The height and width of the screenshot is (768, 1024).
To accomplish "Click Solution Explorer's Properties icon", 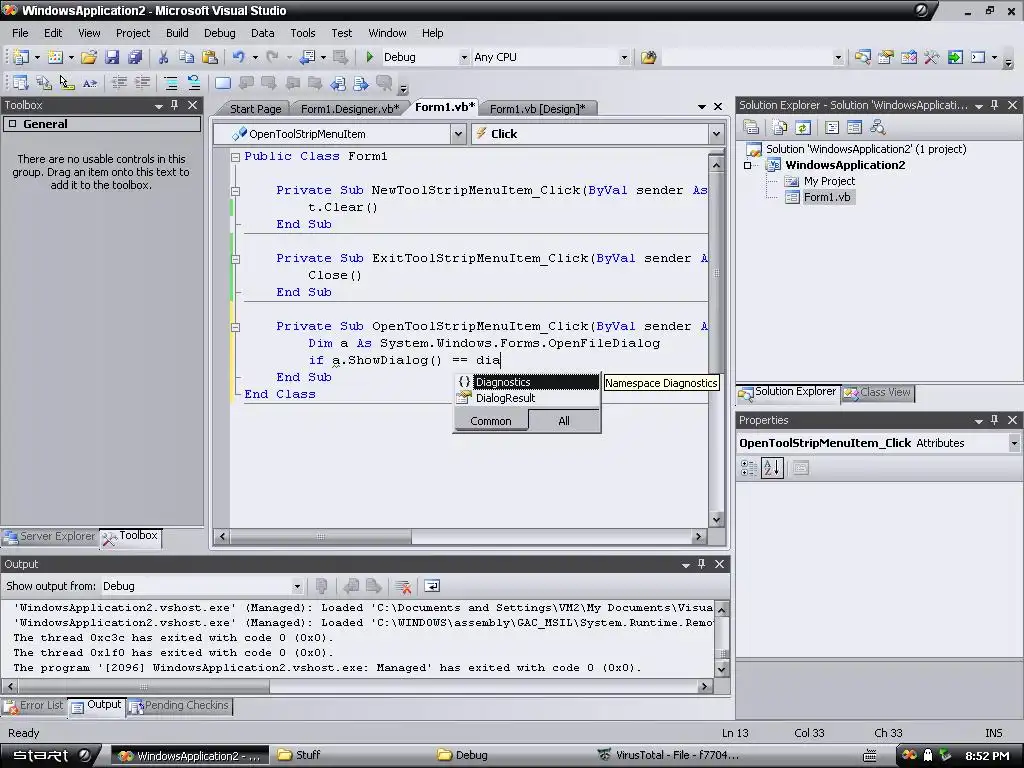I will 751,127.
